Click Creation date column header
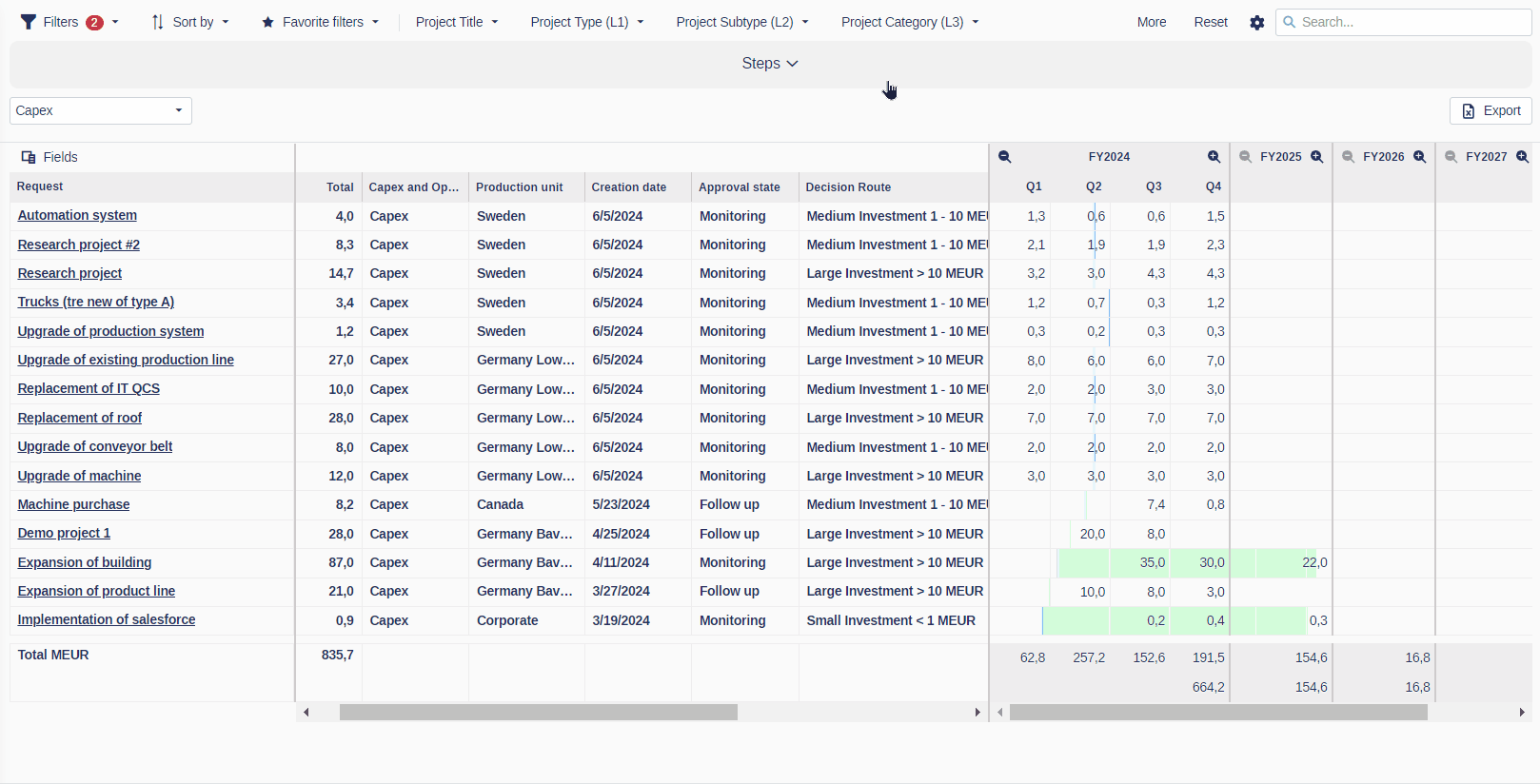The width and height of the screenshot is (1540, 784). pyautogui.click(x=638, y=186)
